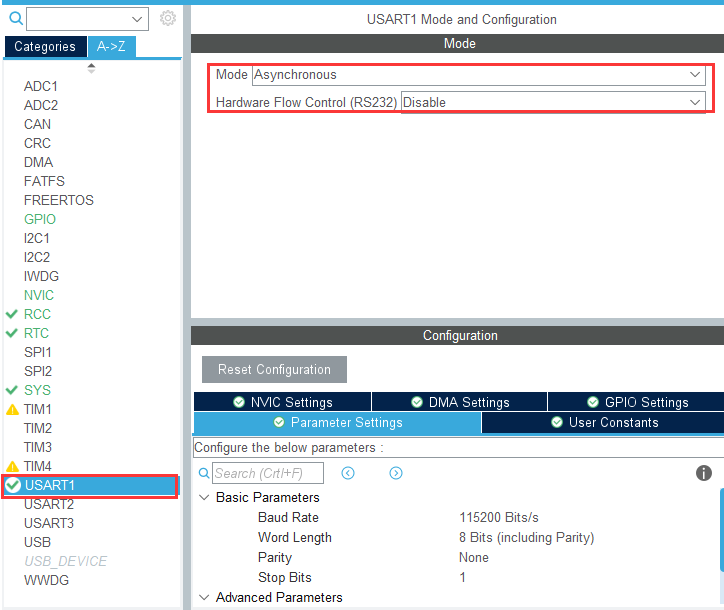This screenshot has width=724, height=610.
Task: Click the RTC green checkmark
Action: pyautogui.click(x=12, y=333)
